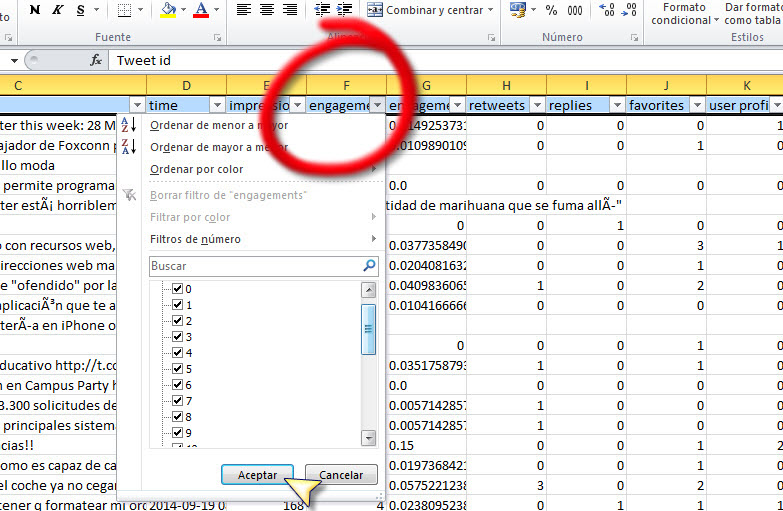
Task: Open the Filtros de número submenu
Action: click(195, 239)
